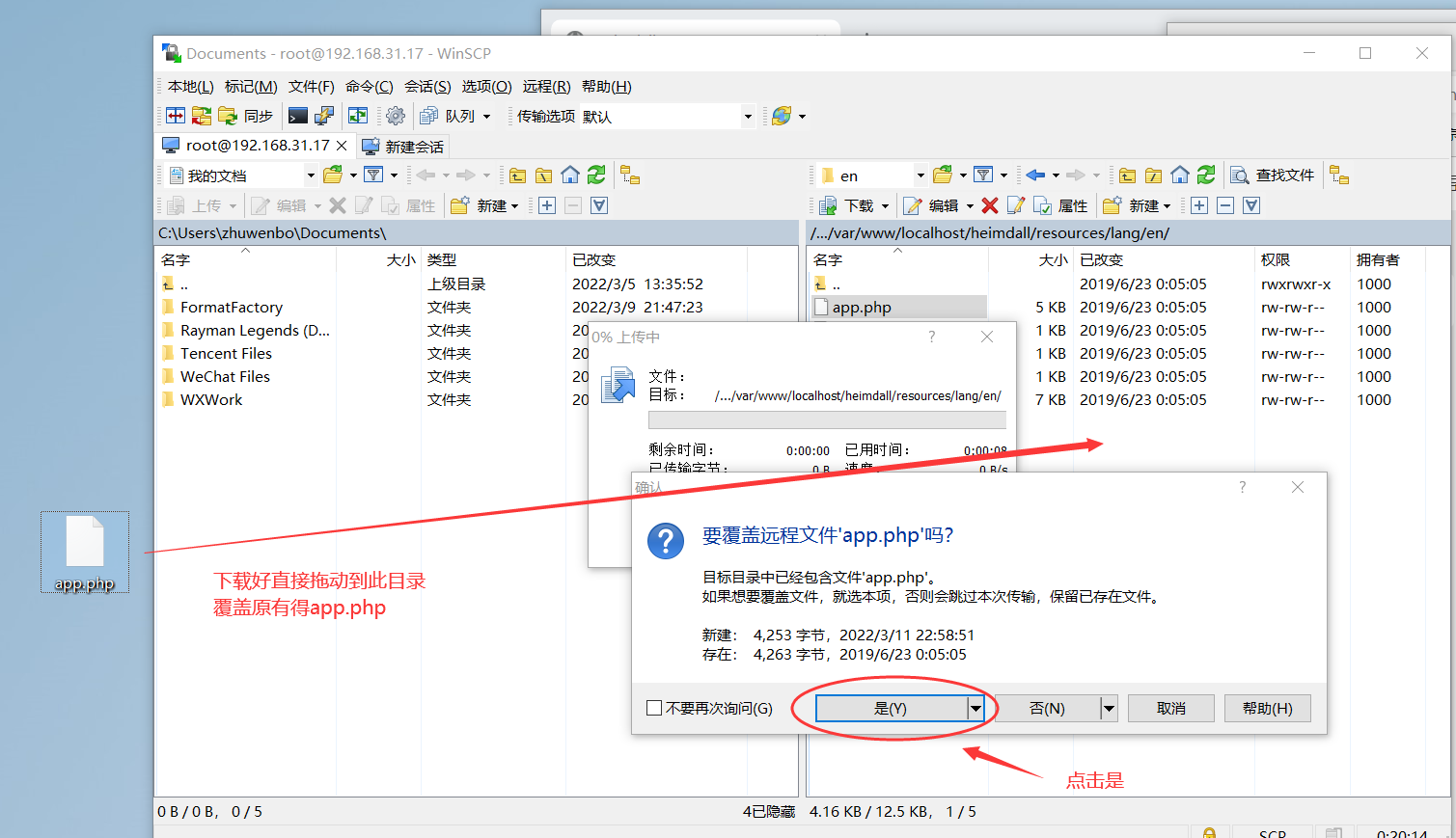Close the root@192.168.31.17 session tab
The width and height of the screenshot is (1456, 838).
click(342, 146)
